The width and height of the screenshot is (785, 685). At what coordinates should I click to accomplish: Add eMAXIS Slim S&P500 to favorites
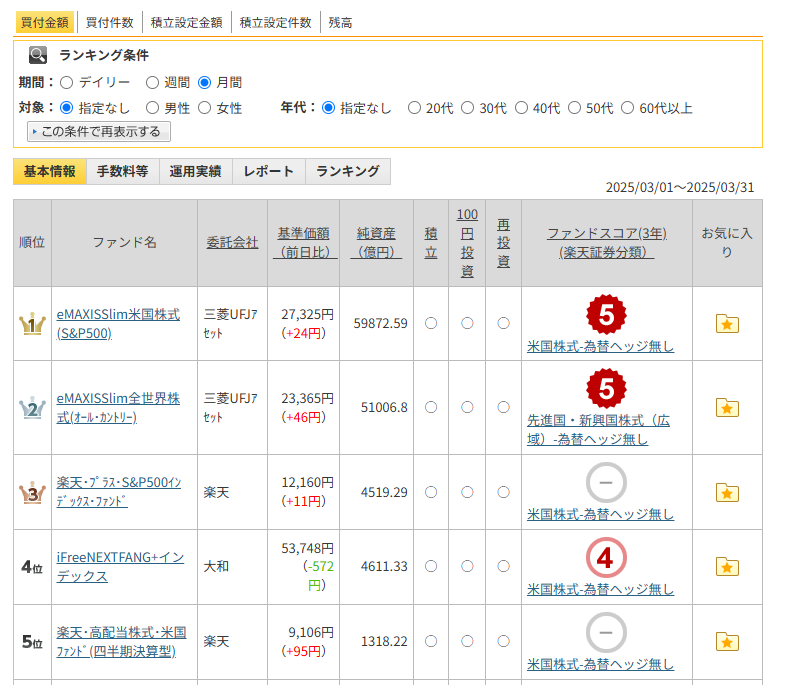[727, 323]
